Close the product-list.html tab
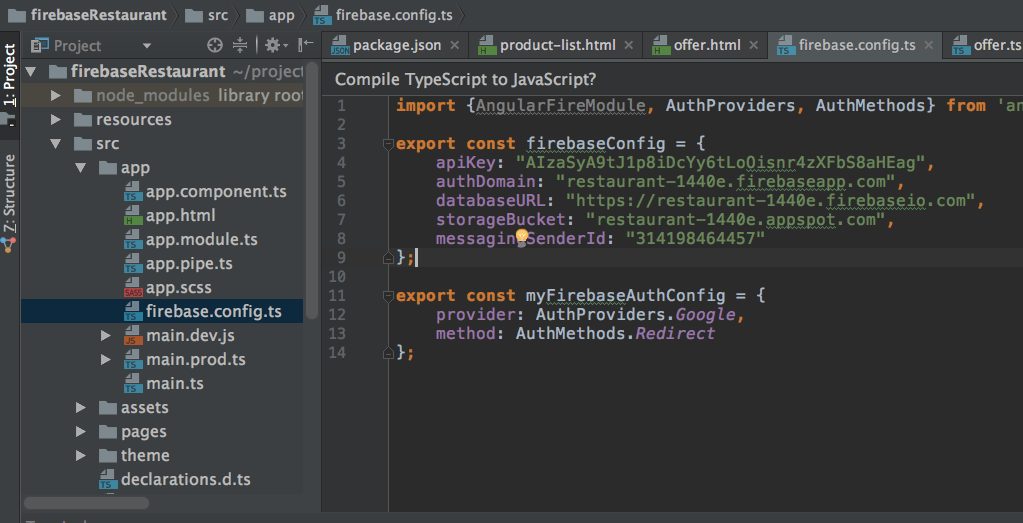1023x523 pixels. tap(629, 45)
